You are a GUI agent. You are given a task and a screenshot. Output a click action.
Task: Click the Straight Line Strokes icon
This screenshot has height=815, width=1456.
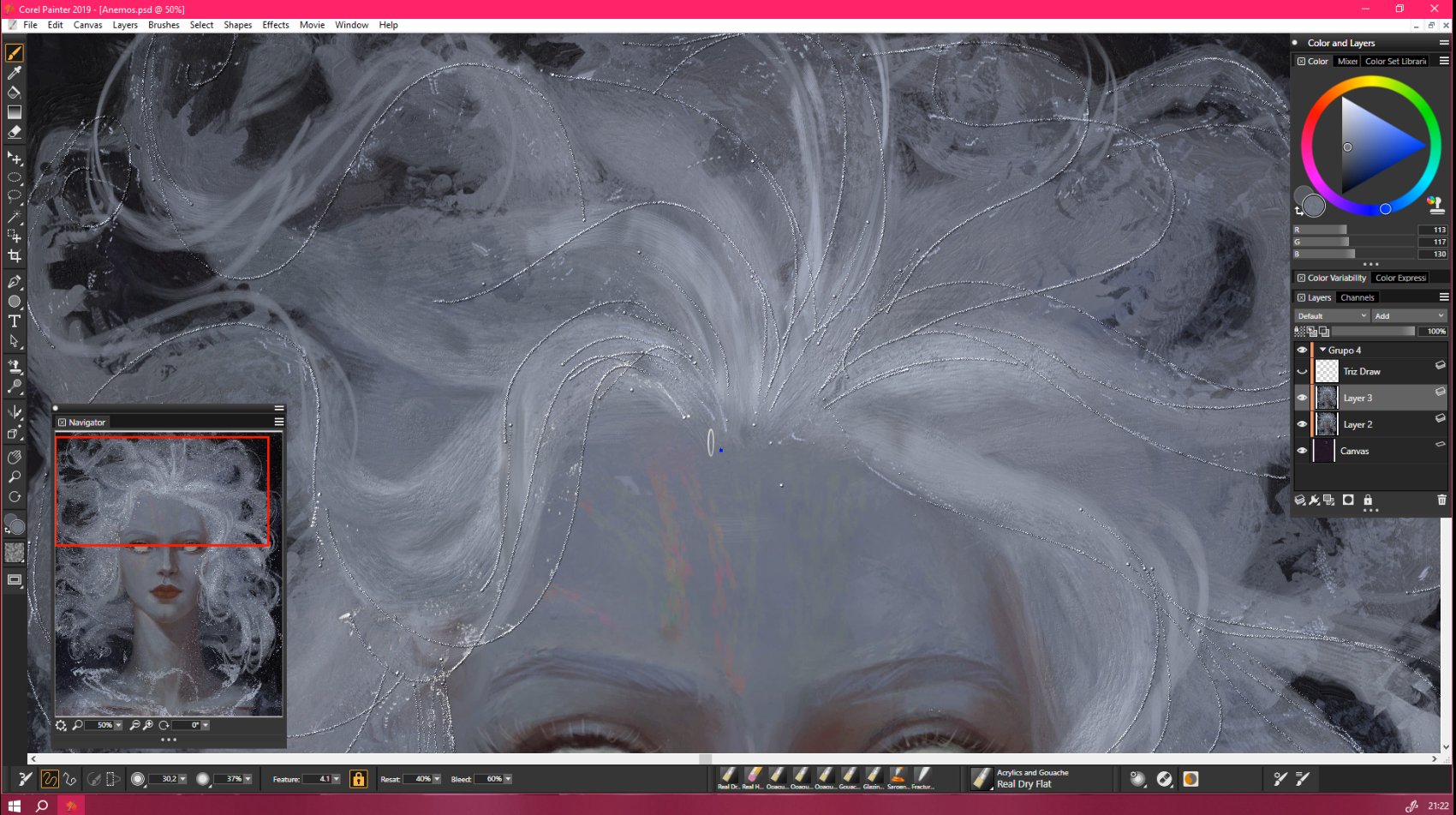click(70, 779)
